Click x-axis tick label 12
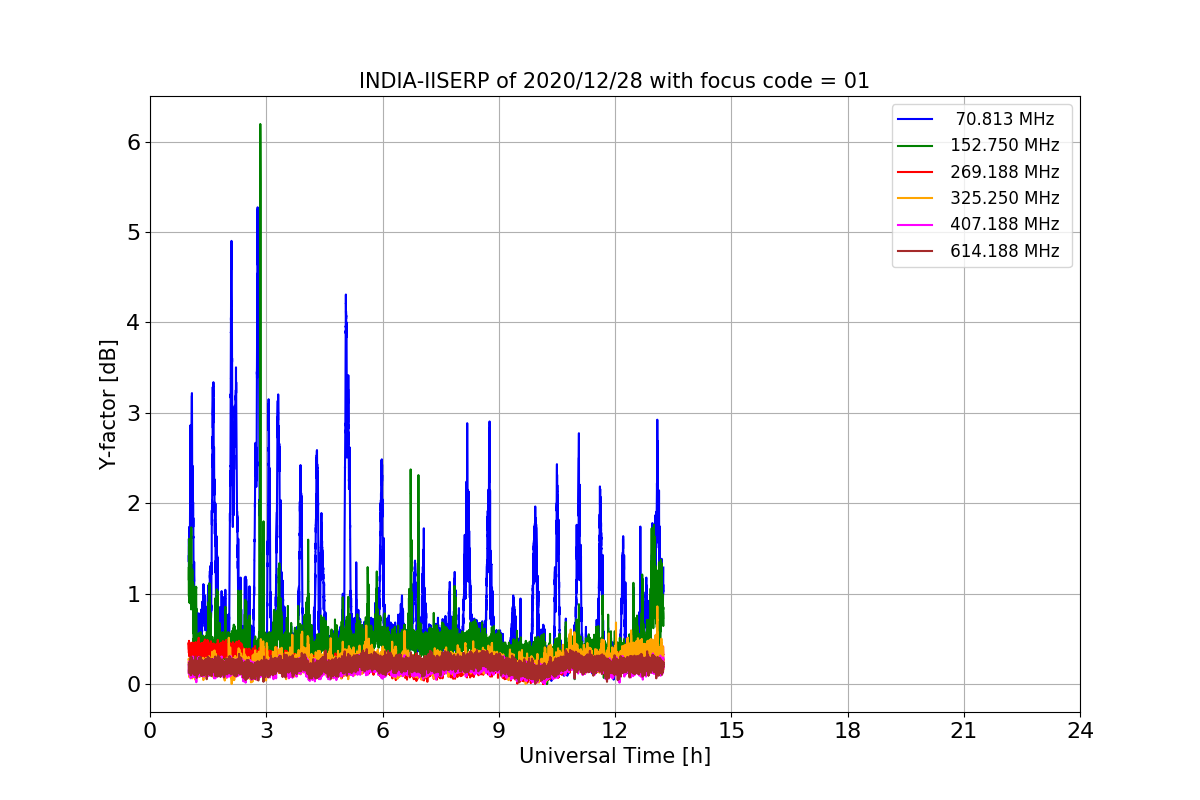 pyautogui.click(x=615, y=731)
